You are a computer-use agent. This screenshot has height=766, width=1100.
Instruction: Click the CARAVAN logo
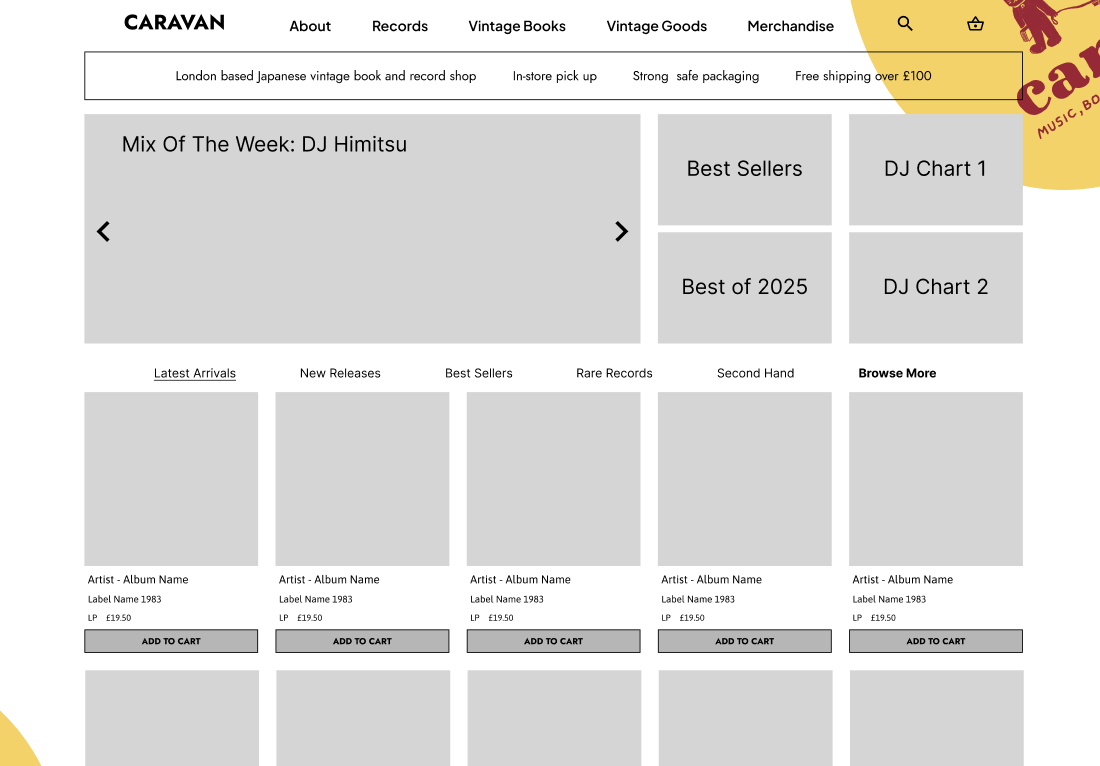coord(175,22)
